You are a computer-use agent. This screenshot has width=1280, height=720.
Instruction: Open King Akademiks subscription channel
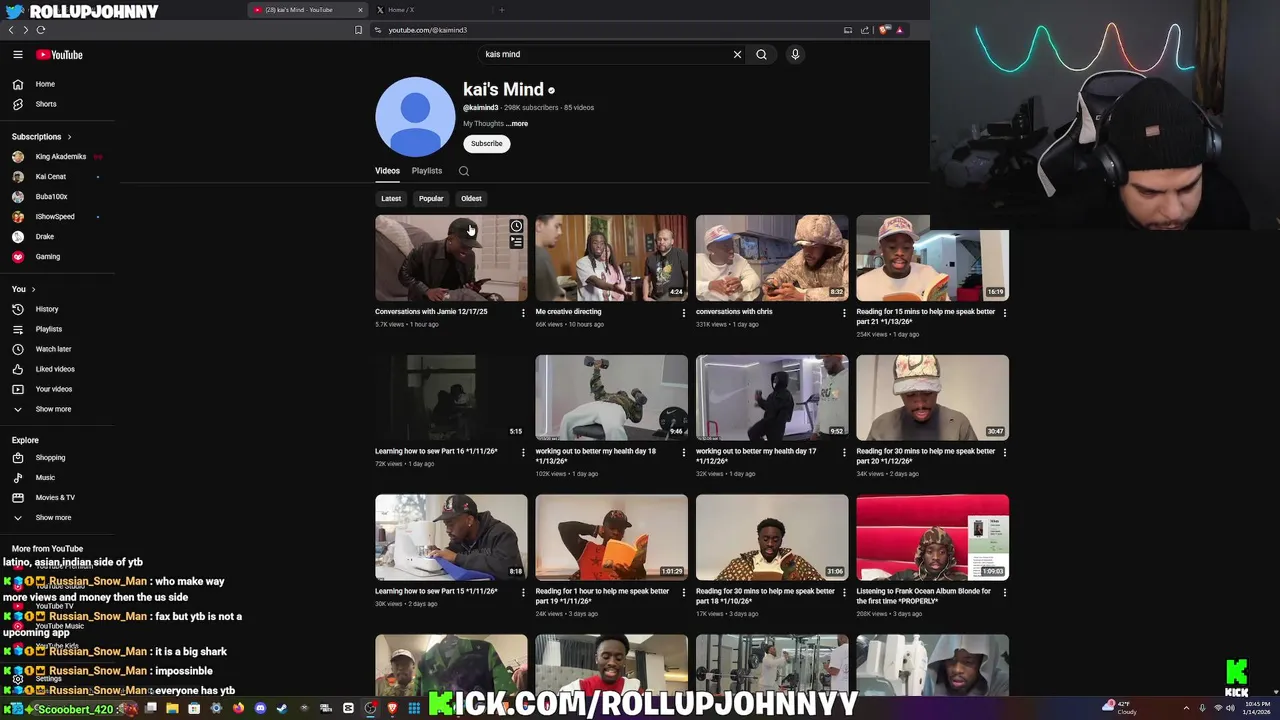(x=58, y=157)
